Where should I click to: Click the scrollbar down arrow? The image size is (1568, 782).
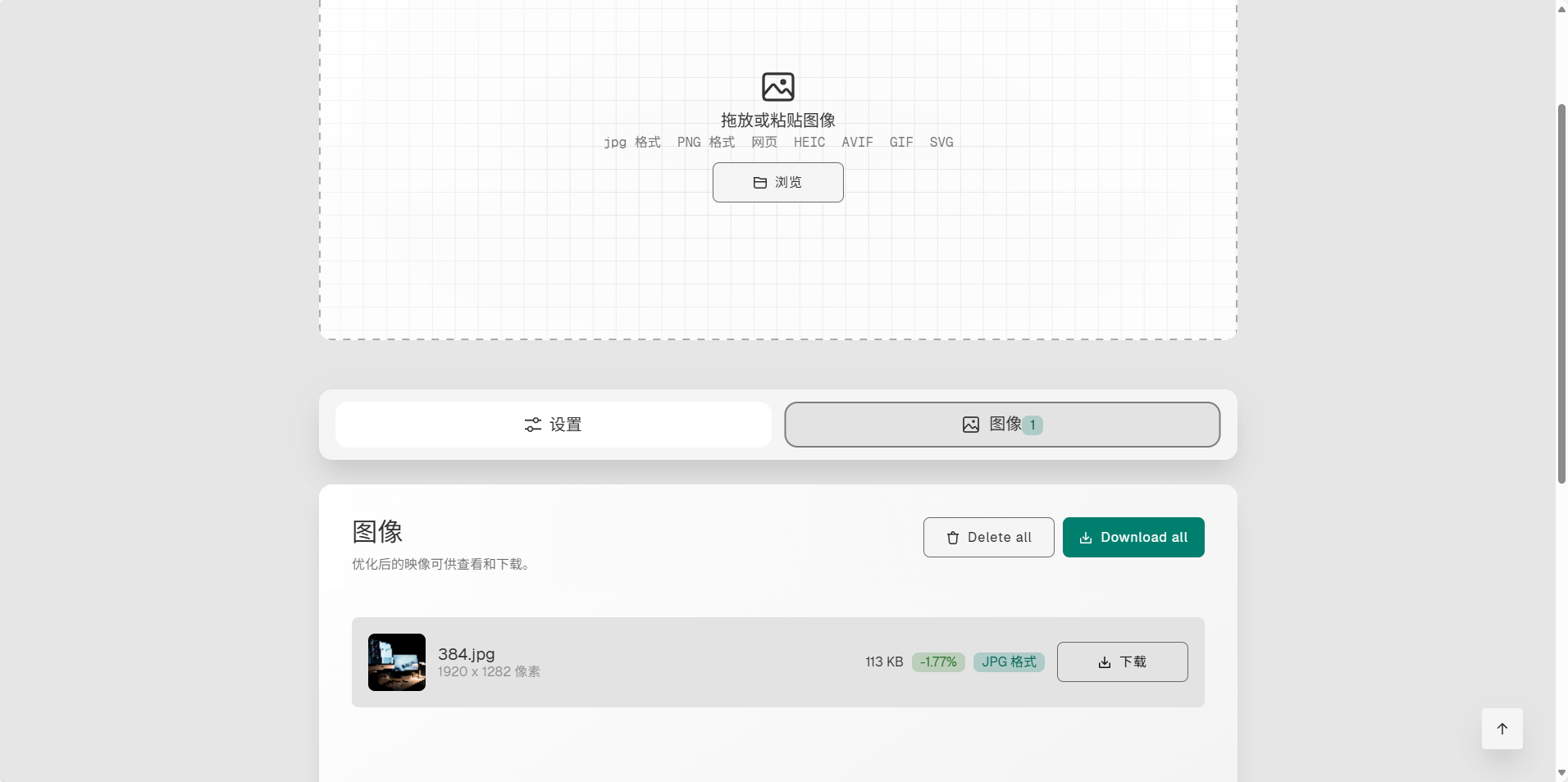pyautogui.click(x=1561, y=773)
